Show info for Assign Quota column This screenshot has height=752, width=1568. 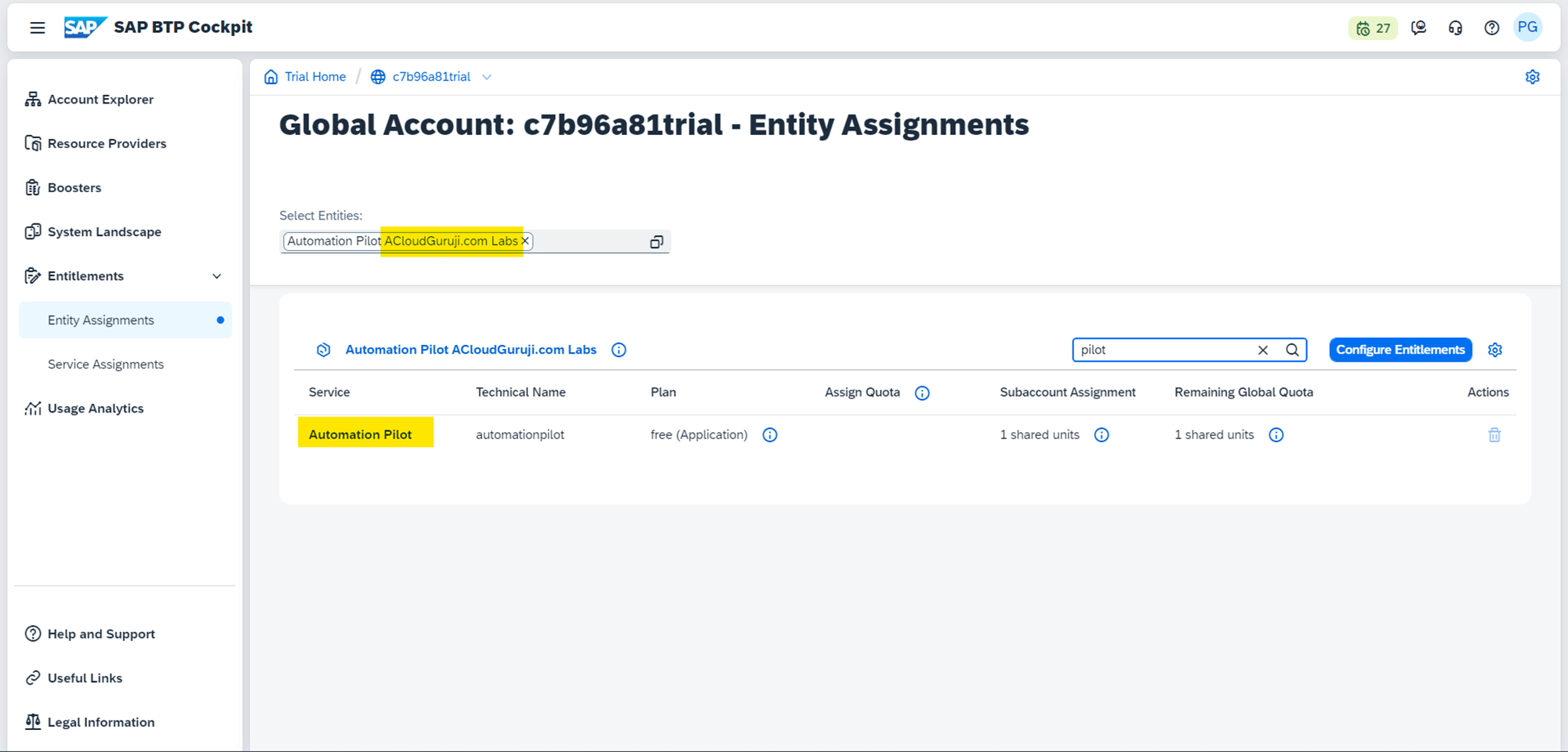(922, 393)
